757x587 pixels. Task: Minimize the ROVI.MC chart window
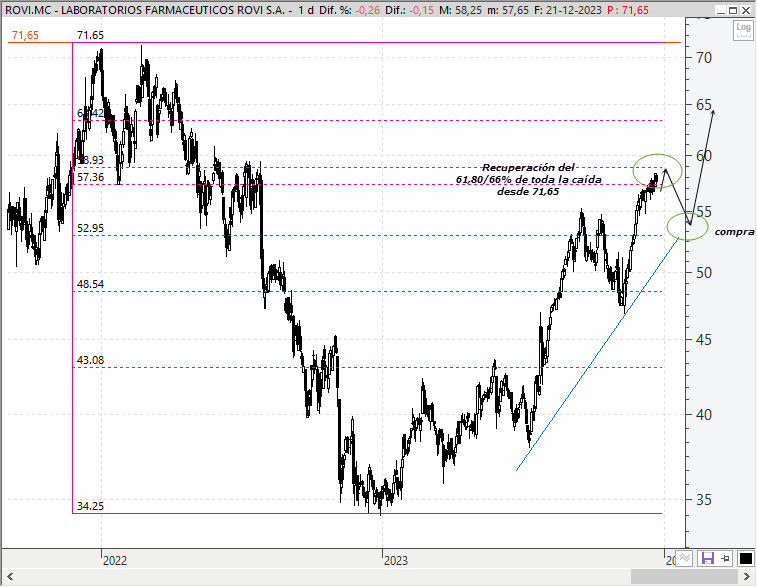(721, 10)
